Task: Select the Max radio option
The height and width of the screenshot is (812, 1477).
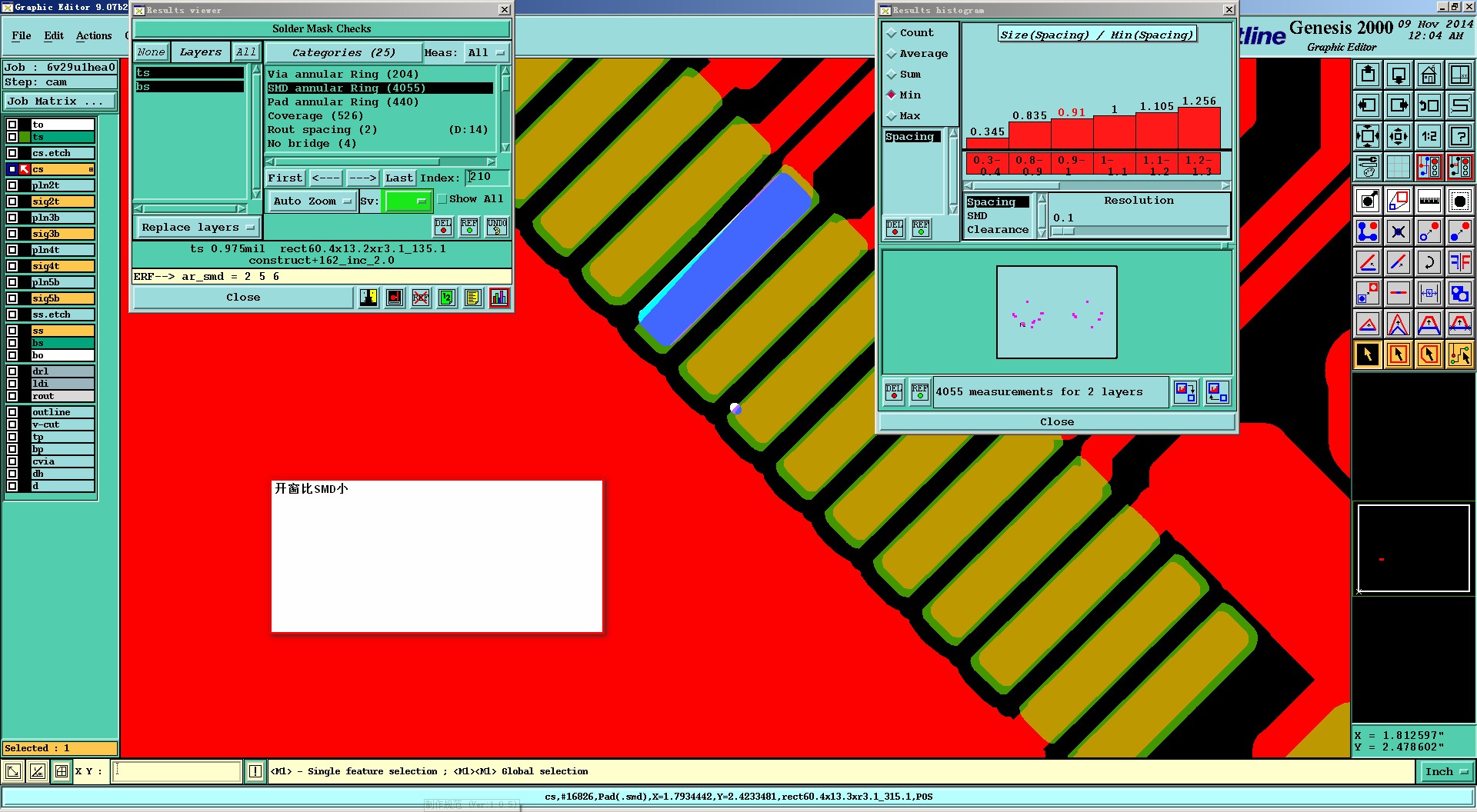Action: pyautogui.click(x=892, y=116)
